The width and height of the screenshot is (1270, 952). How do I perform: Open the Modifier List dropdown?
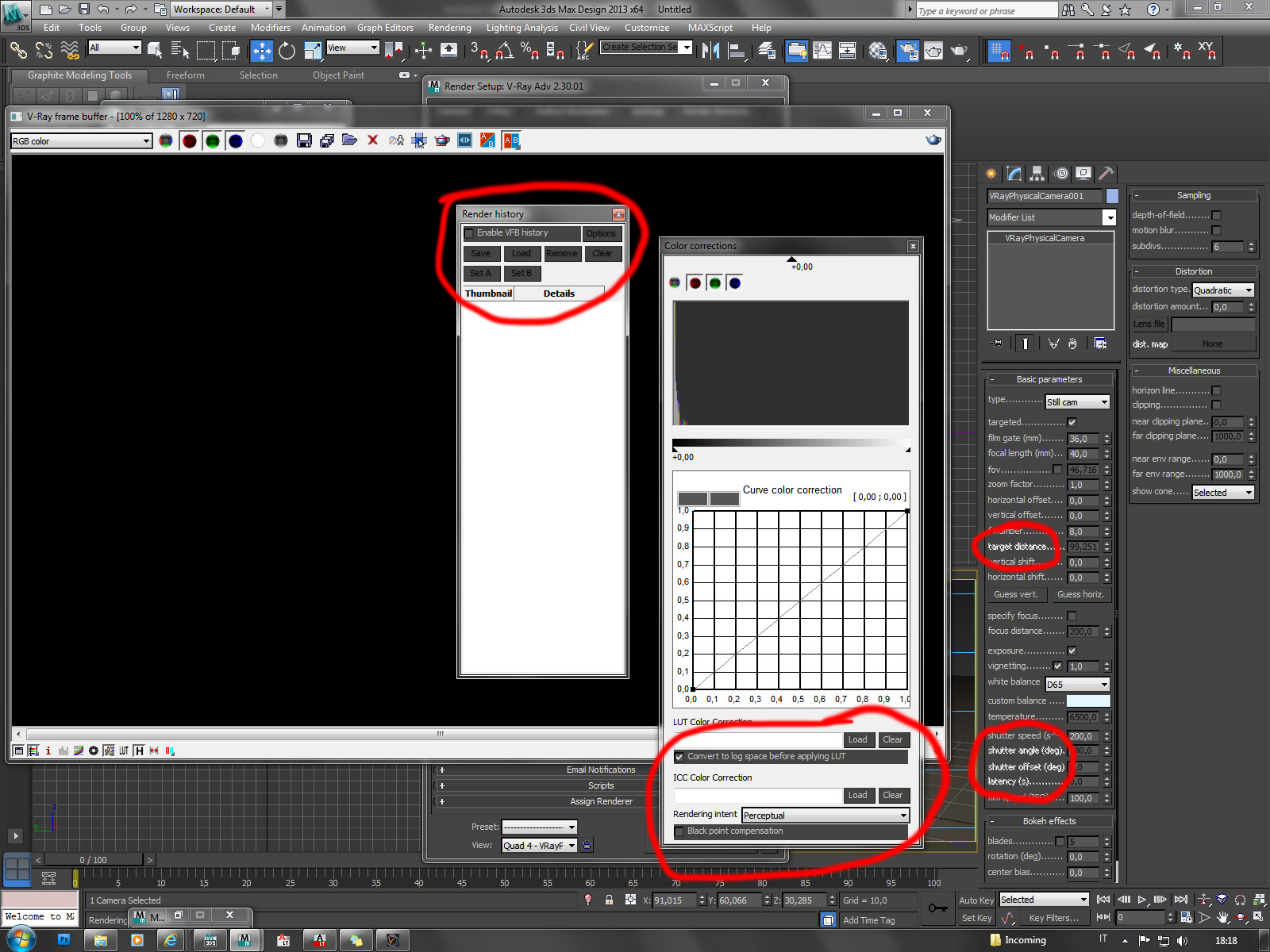click(x=1052, y=217)
